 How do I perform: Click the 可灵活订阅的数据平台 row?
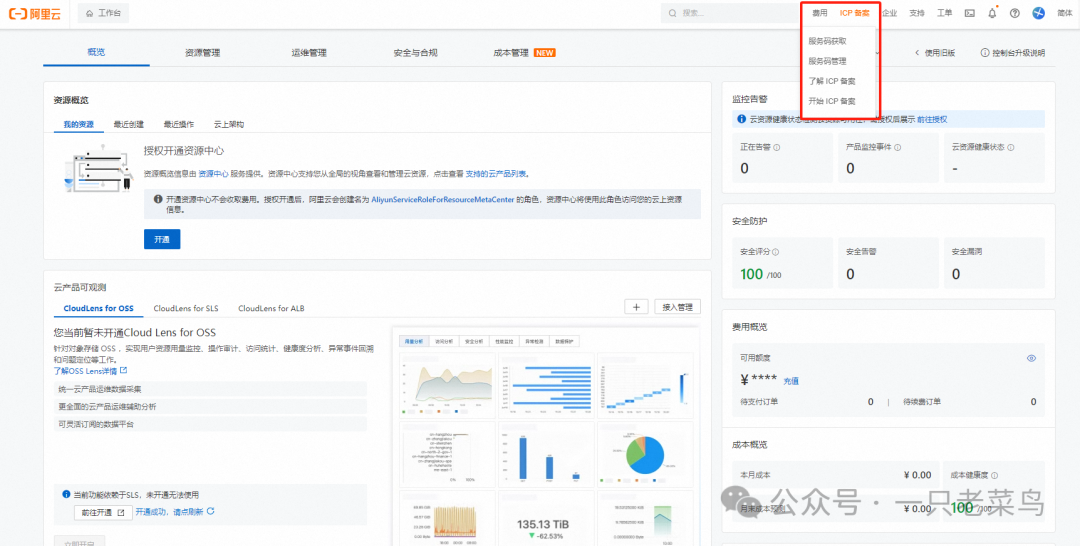tap(210, 424)
